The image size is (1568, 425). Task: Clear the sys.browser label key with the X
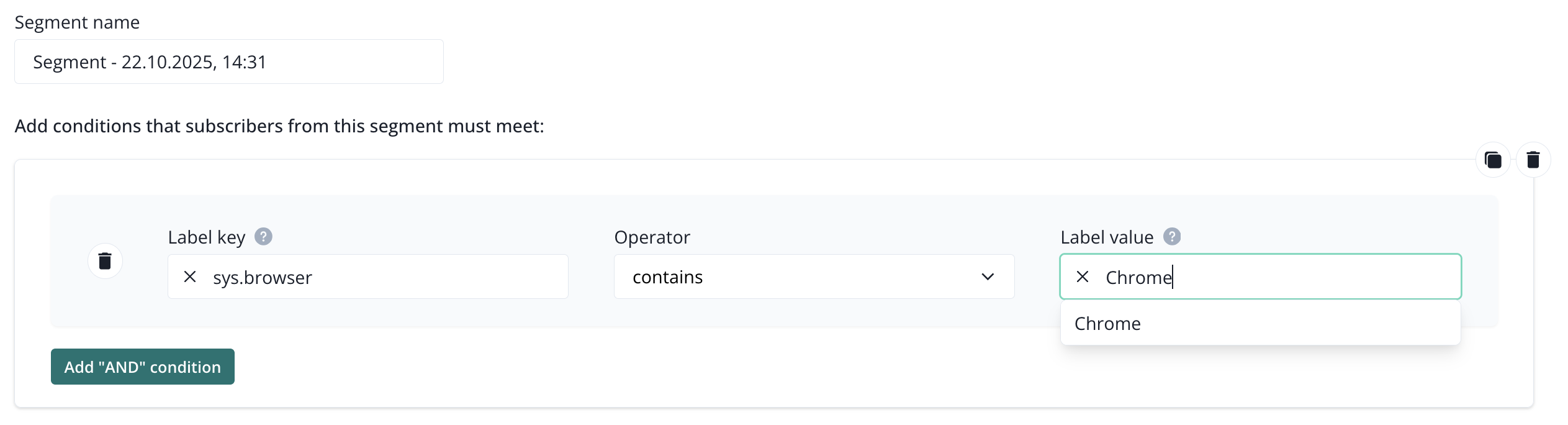pyautogui.click(x=190, y=277)
